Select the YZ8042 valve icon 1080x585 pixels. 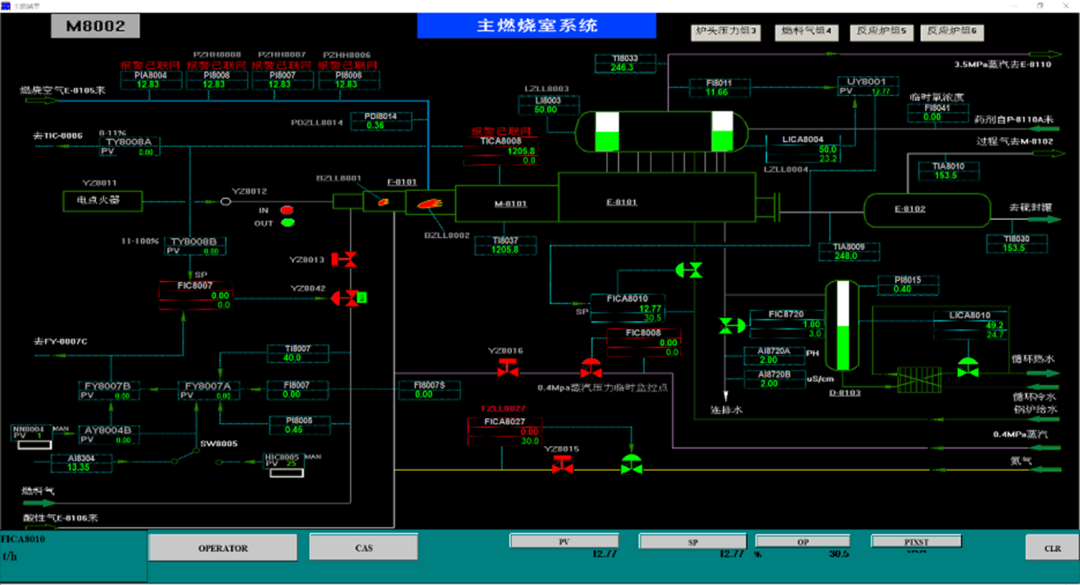(x=347, y=297)
